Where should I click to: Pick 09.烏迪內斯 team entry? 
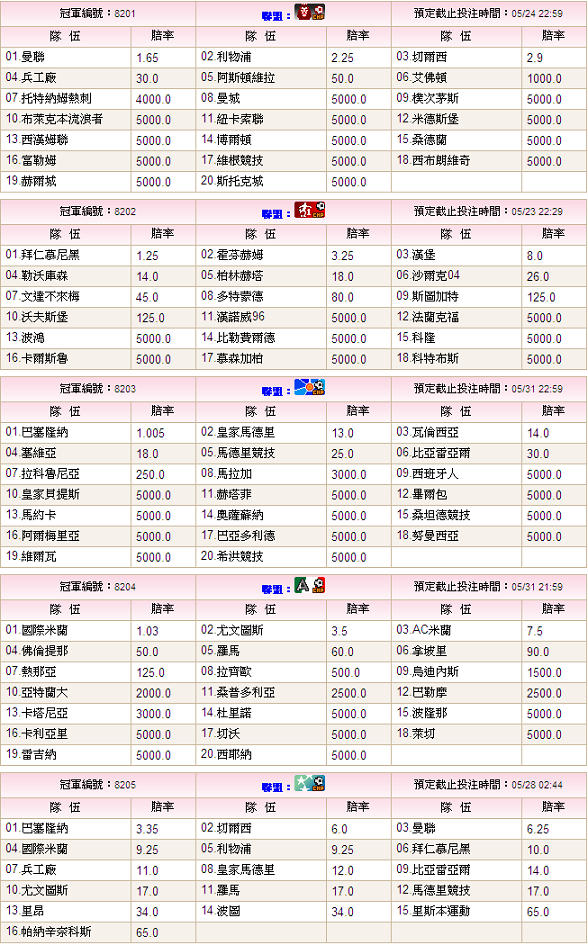click(428, 671)
